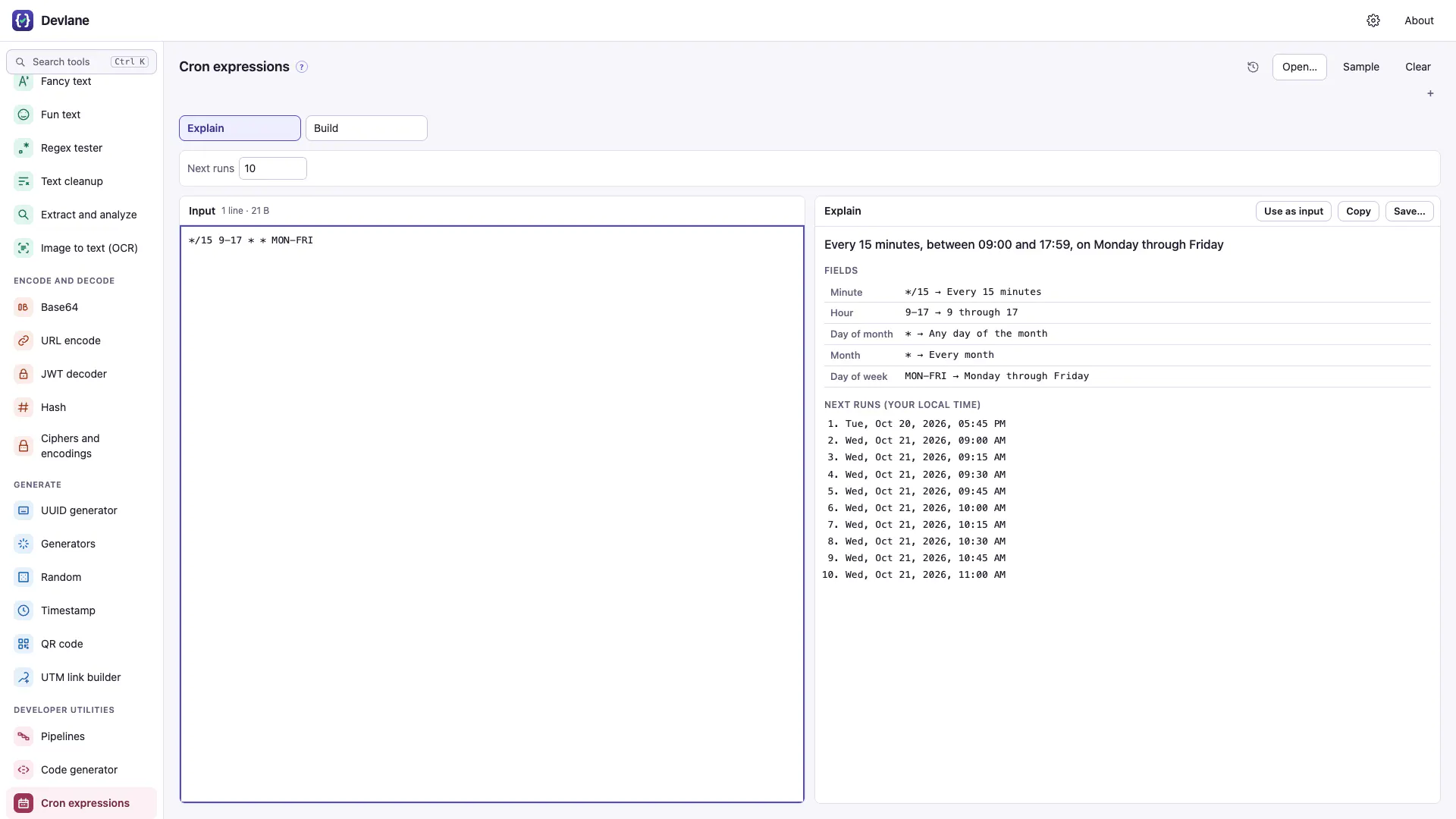Screen dimensions: 1456x819
Task: Go to Code generator in sidebar
Action: pyautogui.click(x=81, y=770)
